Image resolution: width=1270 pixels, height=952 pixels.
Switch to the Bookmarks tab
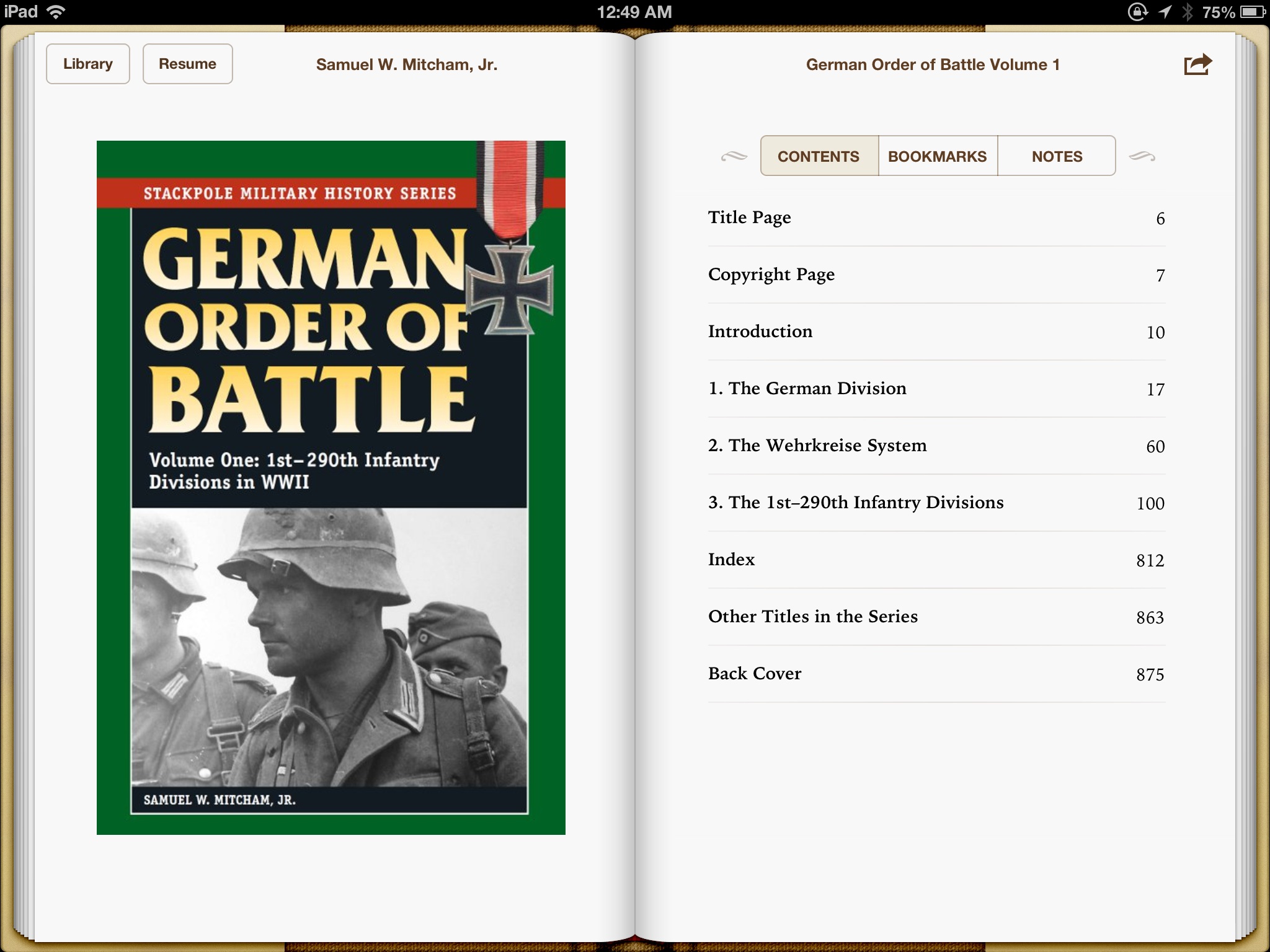938,156
